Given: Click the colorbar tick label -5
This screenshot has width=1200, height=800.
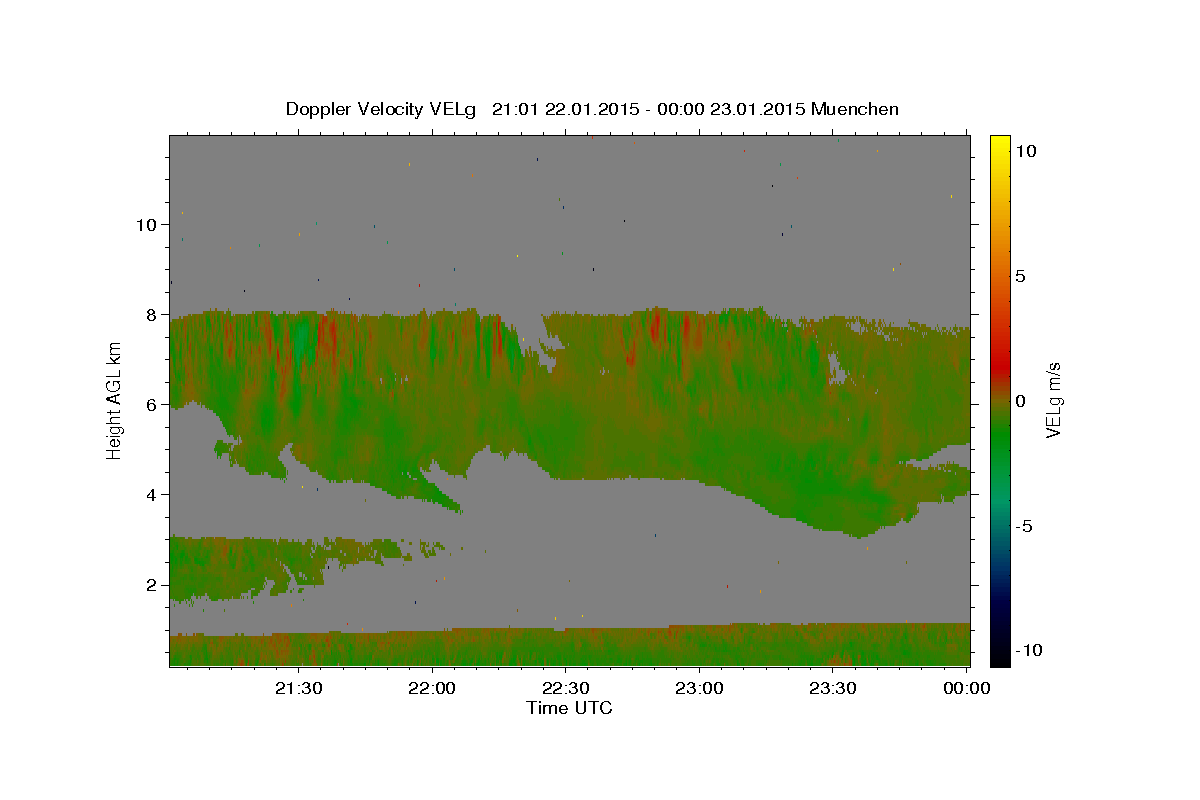Looking at the screenshot, I should pos(1025,526).
